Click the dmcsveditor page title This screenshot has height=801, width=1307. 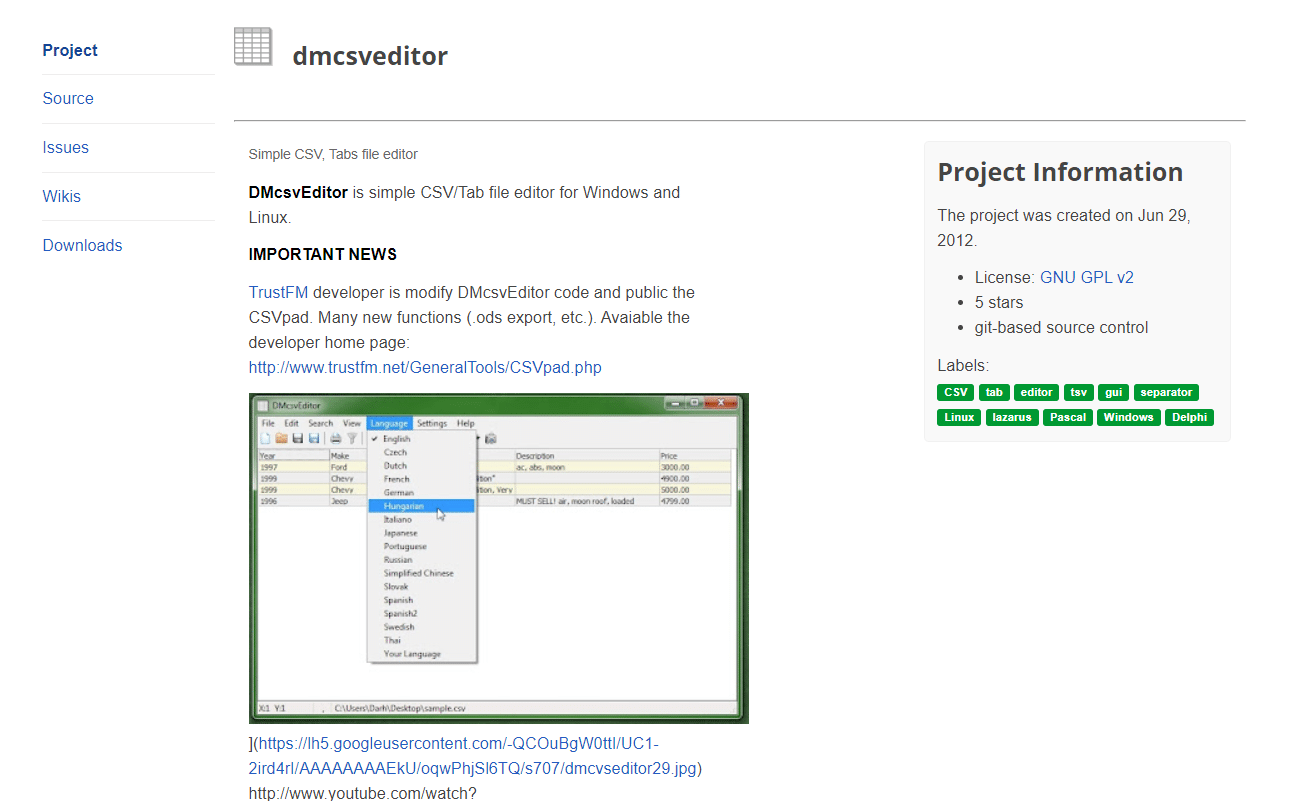click(x=370, y=56)
